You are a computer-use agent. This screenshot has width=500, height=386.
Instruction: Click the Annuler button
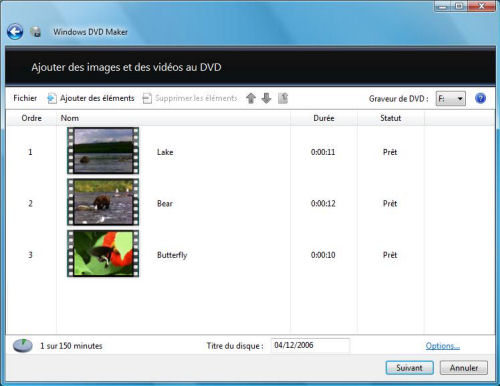(x=464, y=368)
